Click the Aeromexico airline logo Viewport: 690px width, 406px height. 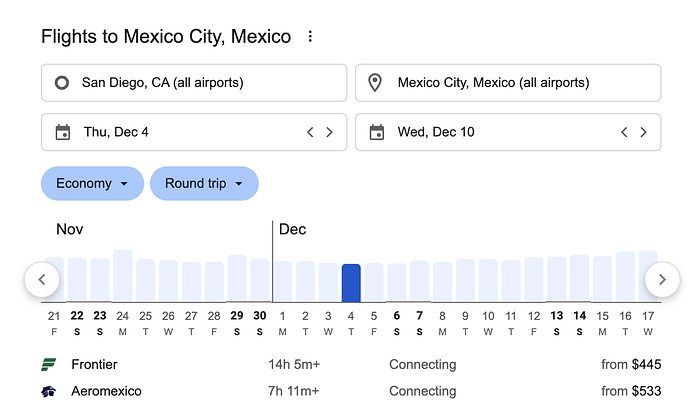tap(49, 391)
